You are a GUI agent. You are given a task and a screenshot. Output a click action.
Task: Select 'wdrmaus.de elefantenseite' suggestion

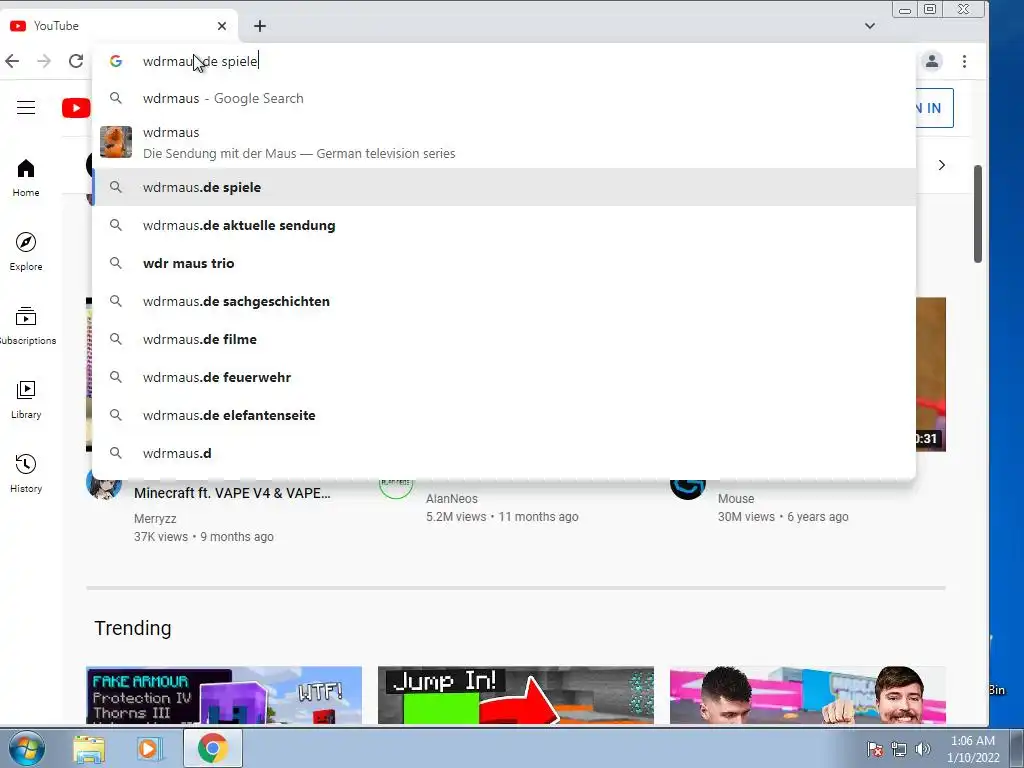pyautogui.click(x=504, y=415)
